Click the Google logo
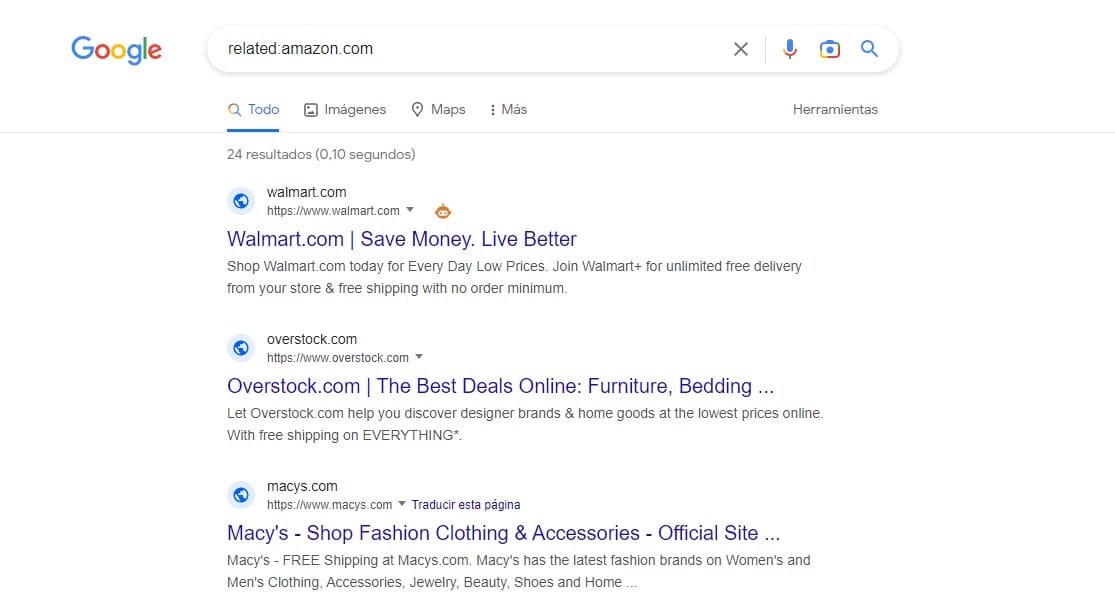 pyautogui.click(x=116, y=50)
